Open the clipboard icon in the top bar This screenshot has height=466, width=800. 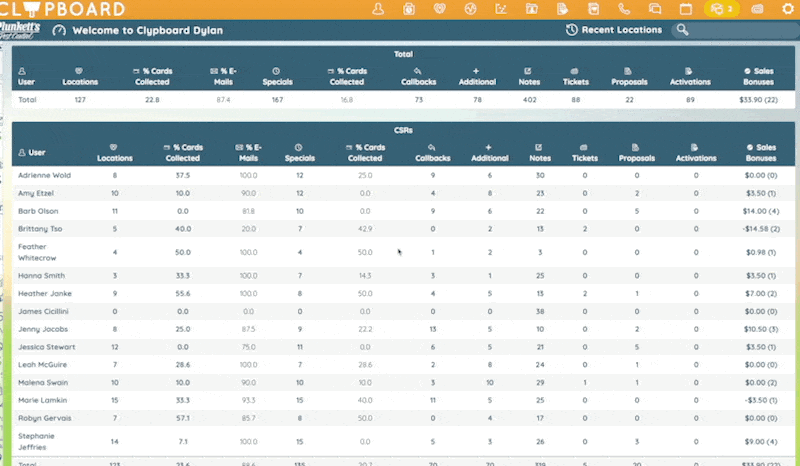point(593,9)
